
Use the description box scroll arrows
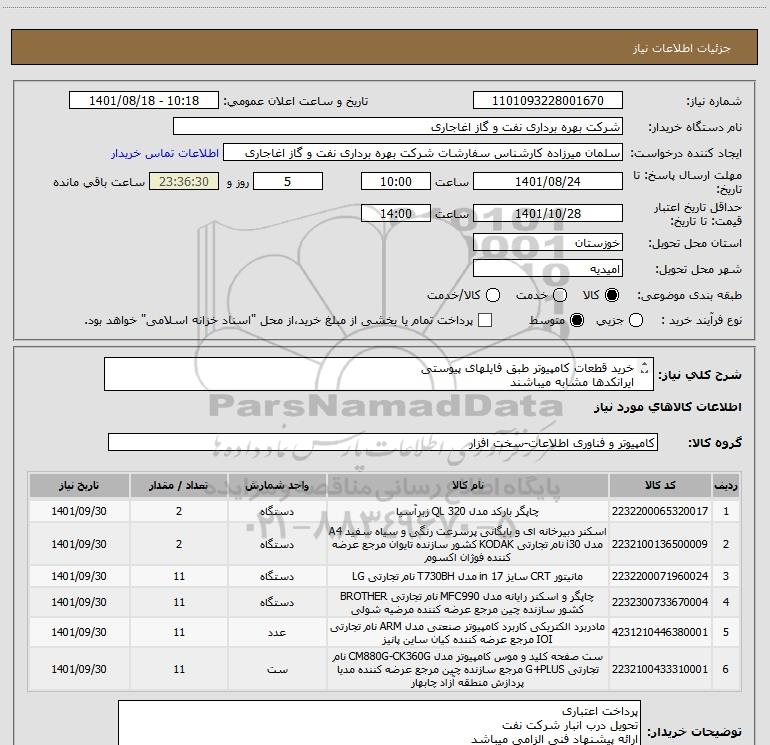pyautogui.click(x=645, y=367)
